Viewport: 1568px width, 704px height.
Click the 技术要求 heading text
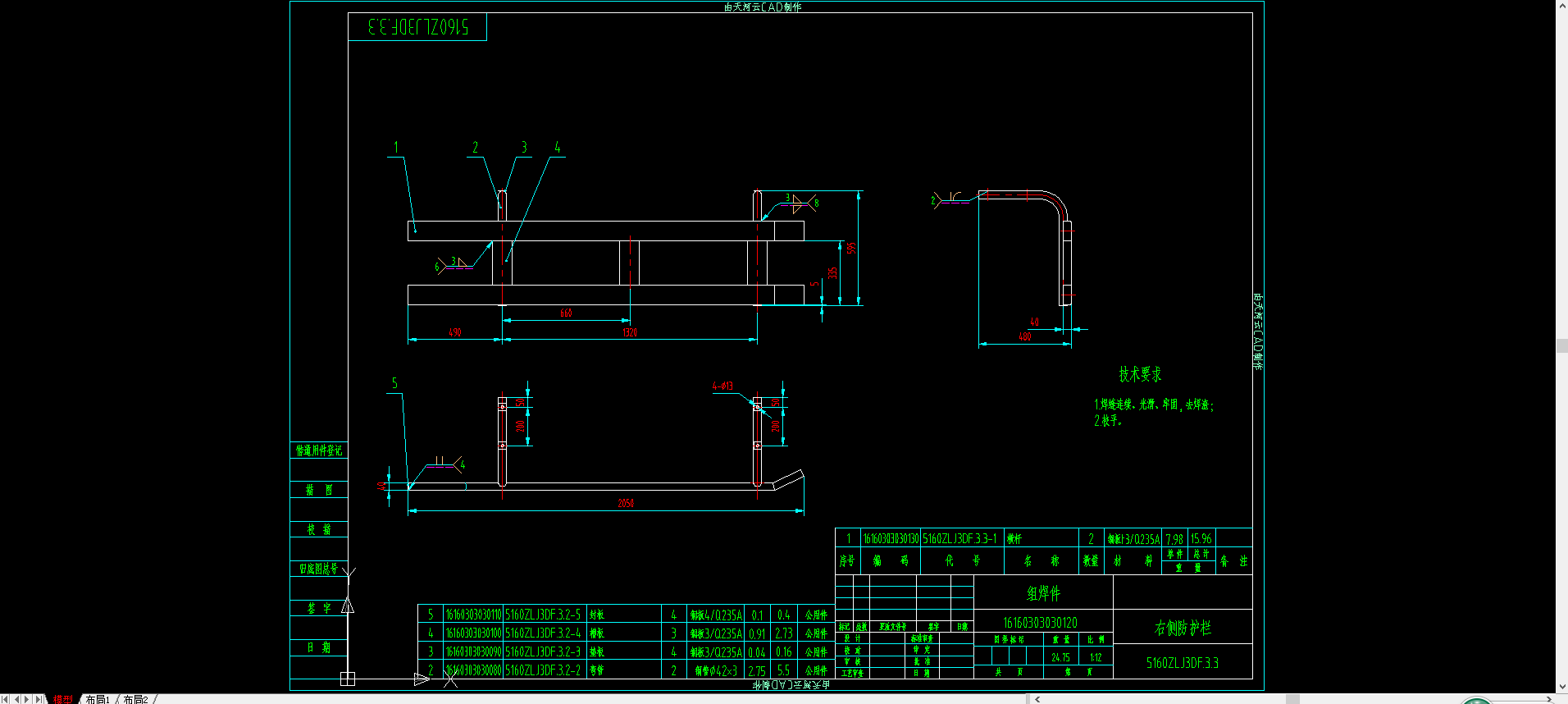tap(1140, 374)
